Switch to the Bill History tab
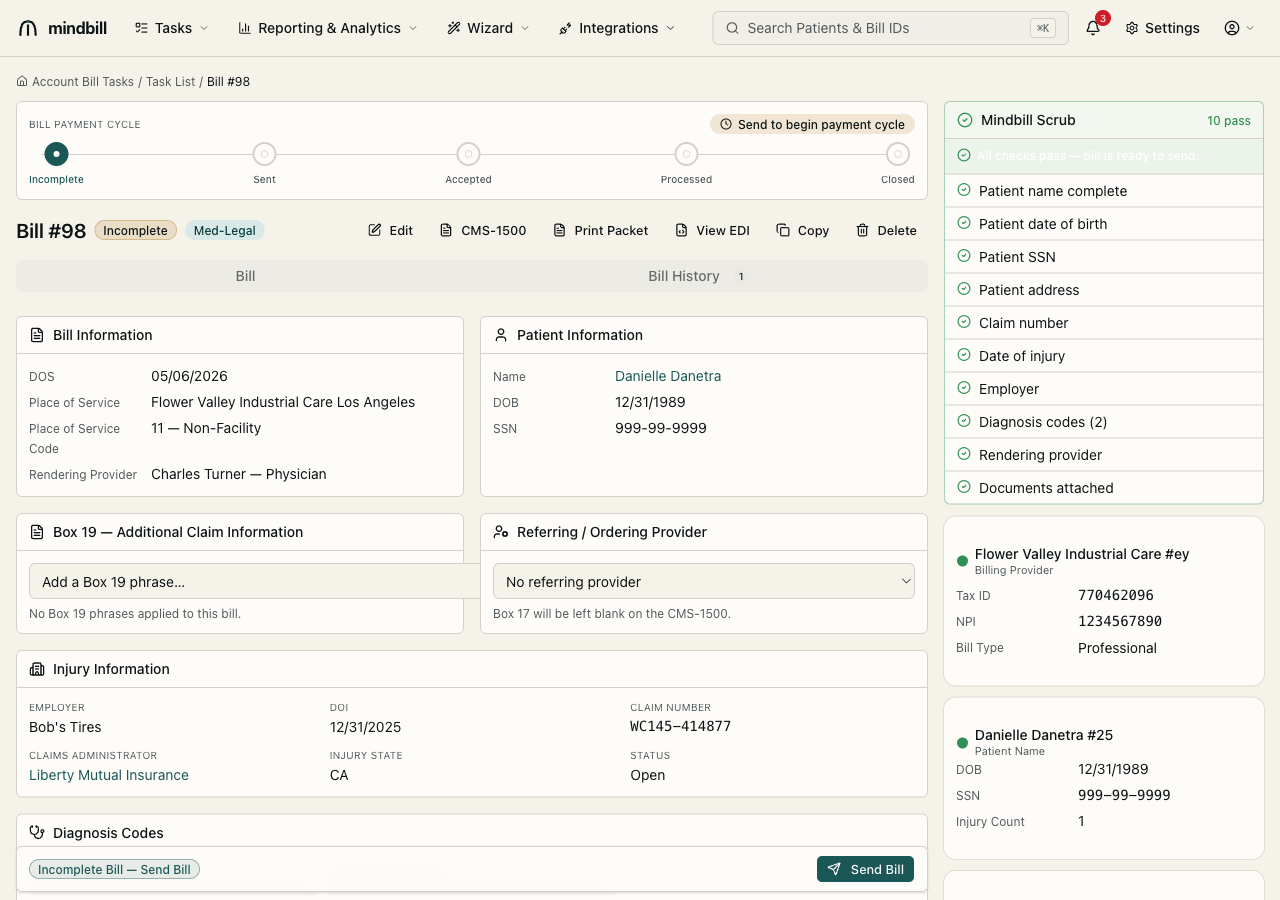The width and height of the screenshot is (1280, 900). [x=697, y=276]
